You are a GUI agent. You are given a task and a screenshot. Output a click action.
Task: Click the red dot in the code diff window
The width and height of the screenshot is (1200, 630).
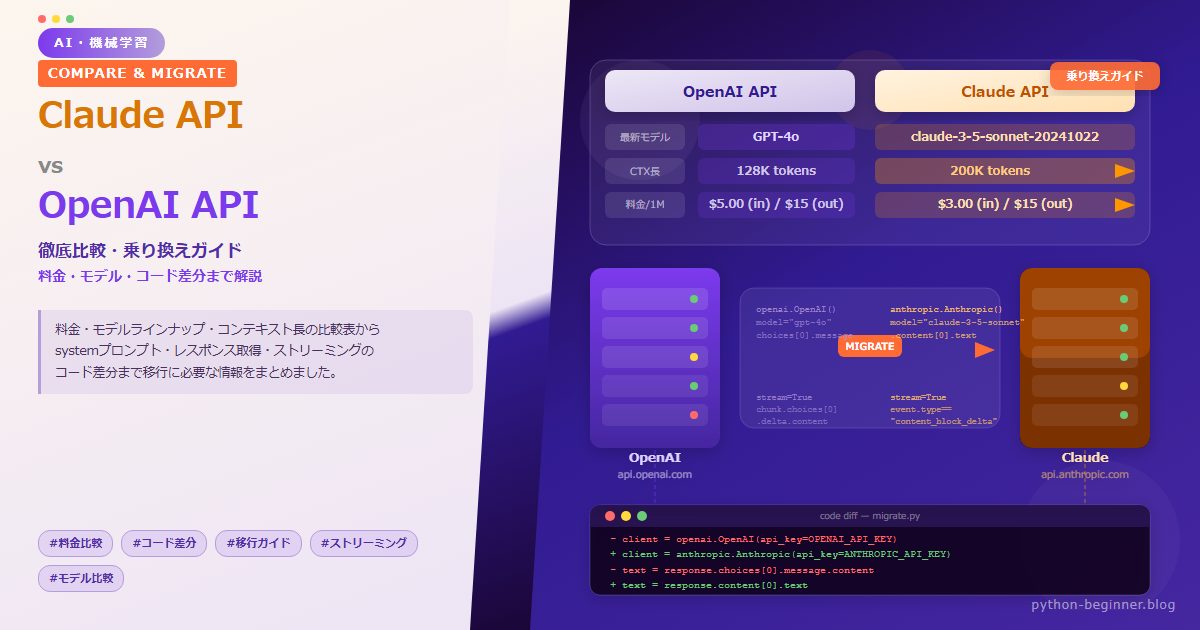pyautogui.click(x=610, y=516)
